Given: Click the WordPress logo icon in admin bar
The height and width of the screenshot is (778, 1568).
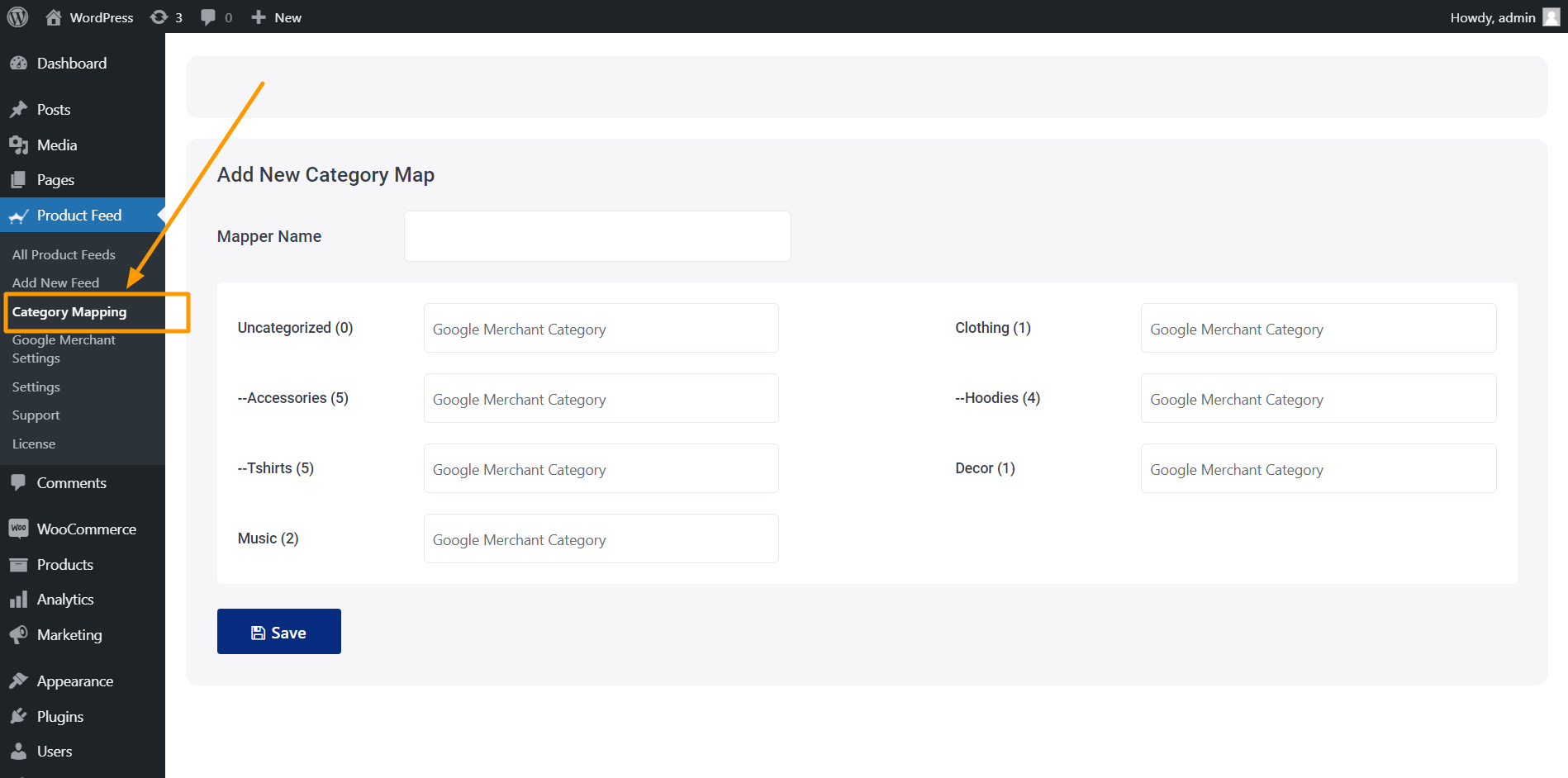Looking at the screenshot, I should click(17, 17).
